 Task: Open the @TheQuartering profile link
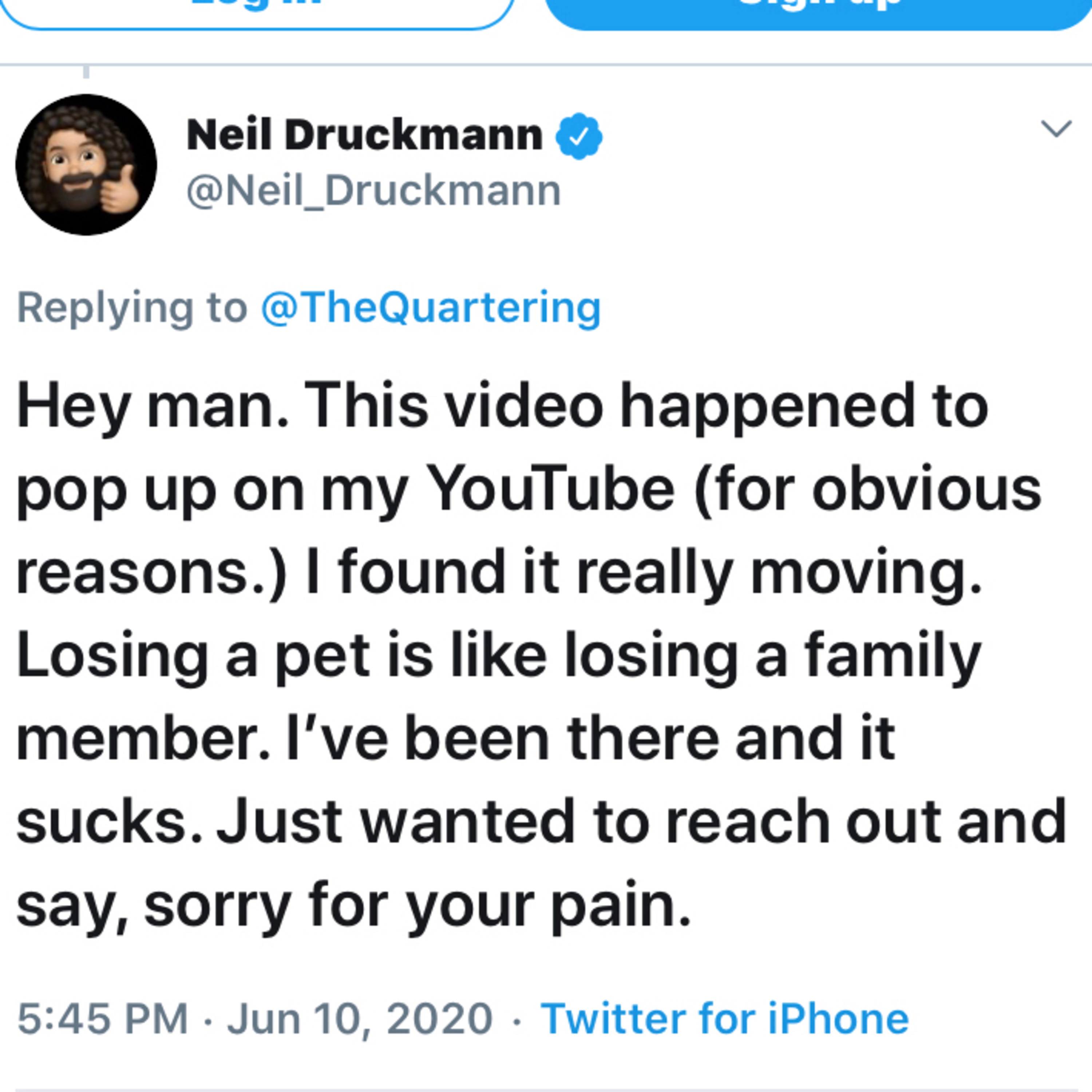pyautogui.click(x=431, y=308)
